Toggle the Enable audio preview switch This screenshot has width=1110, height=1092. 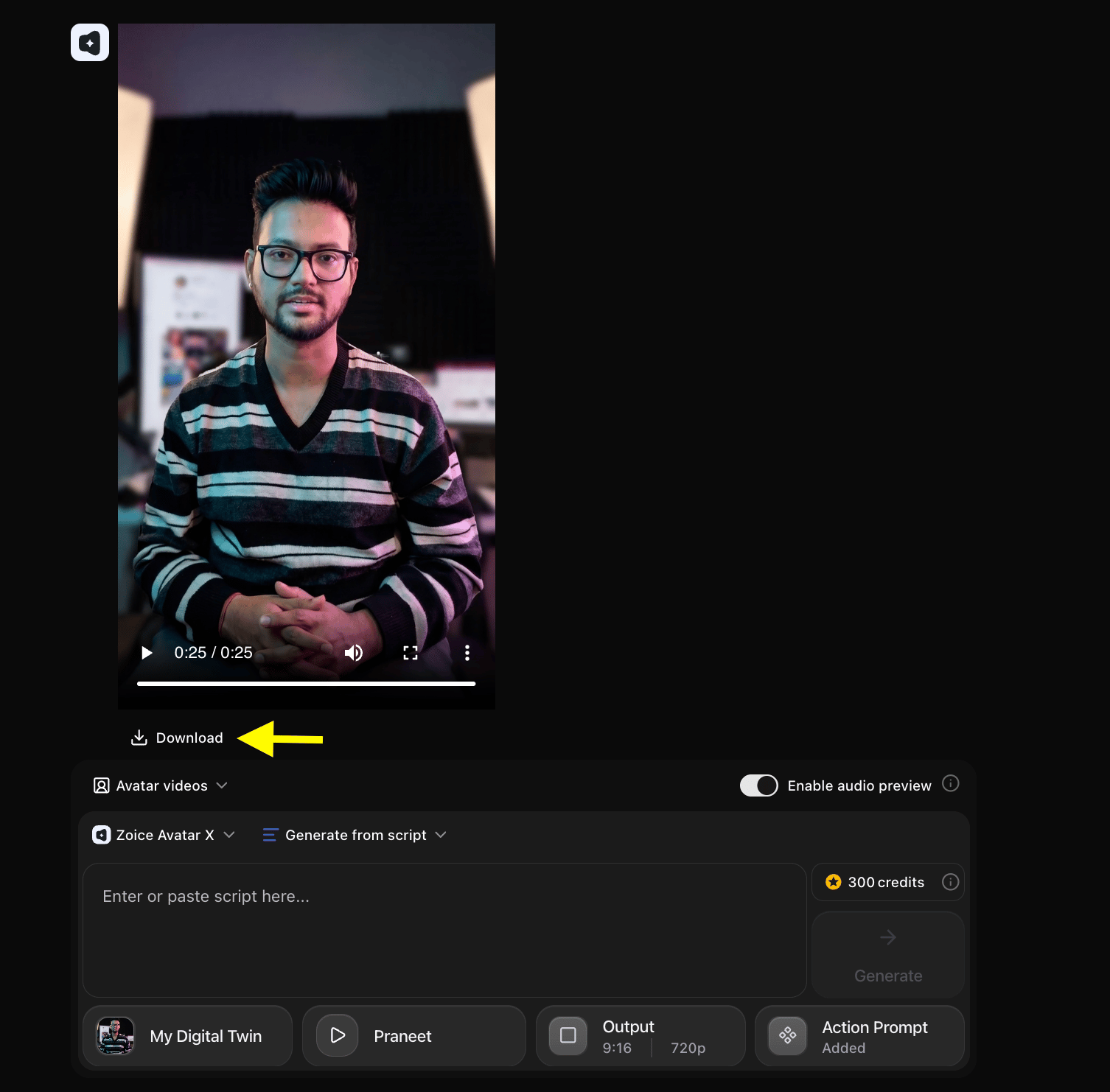(x=759, y=785)
